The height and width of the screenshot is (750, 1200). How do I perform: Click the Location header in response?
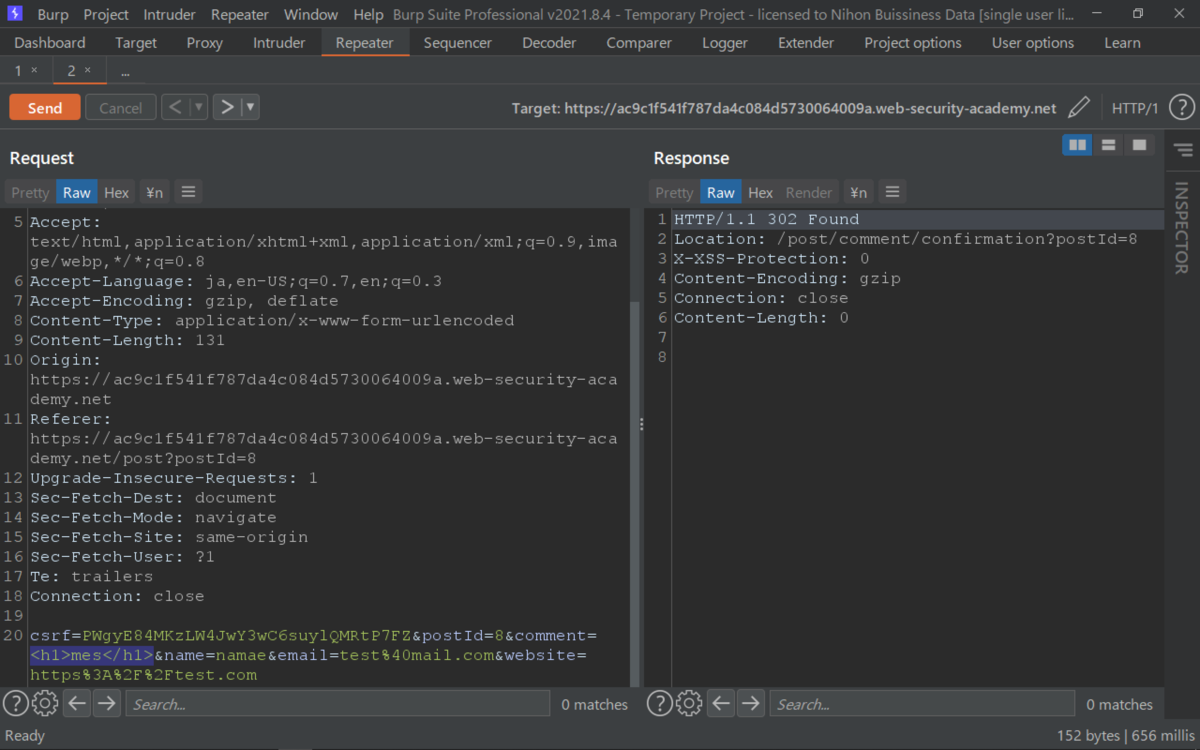906,239
